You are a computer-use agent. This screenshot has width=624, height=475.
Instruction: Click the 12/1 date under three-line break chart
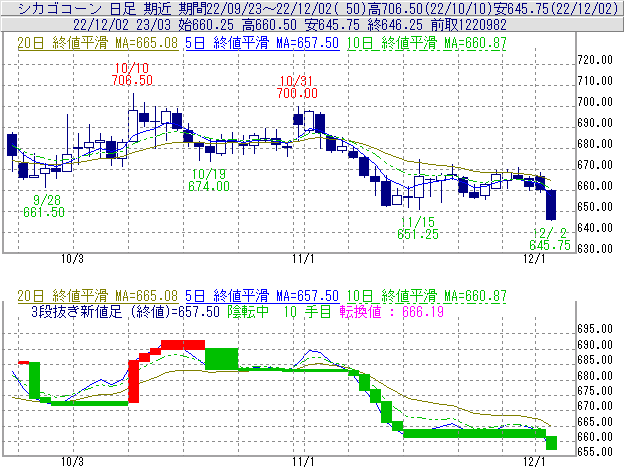[x=534, y=462]
